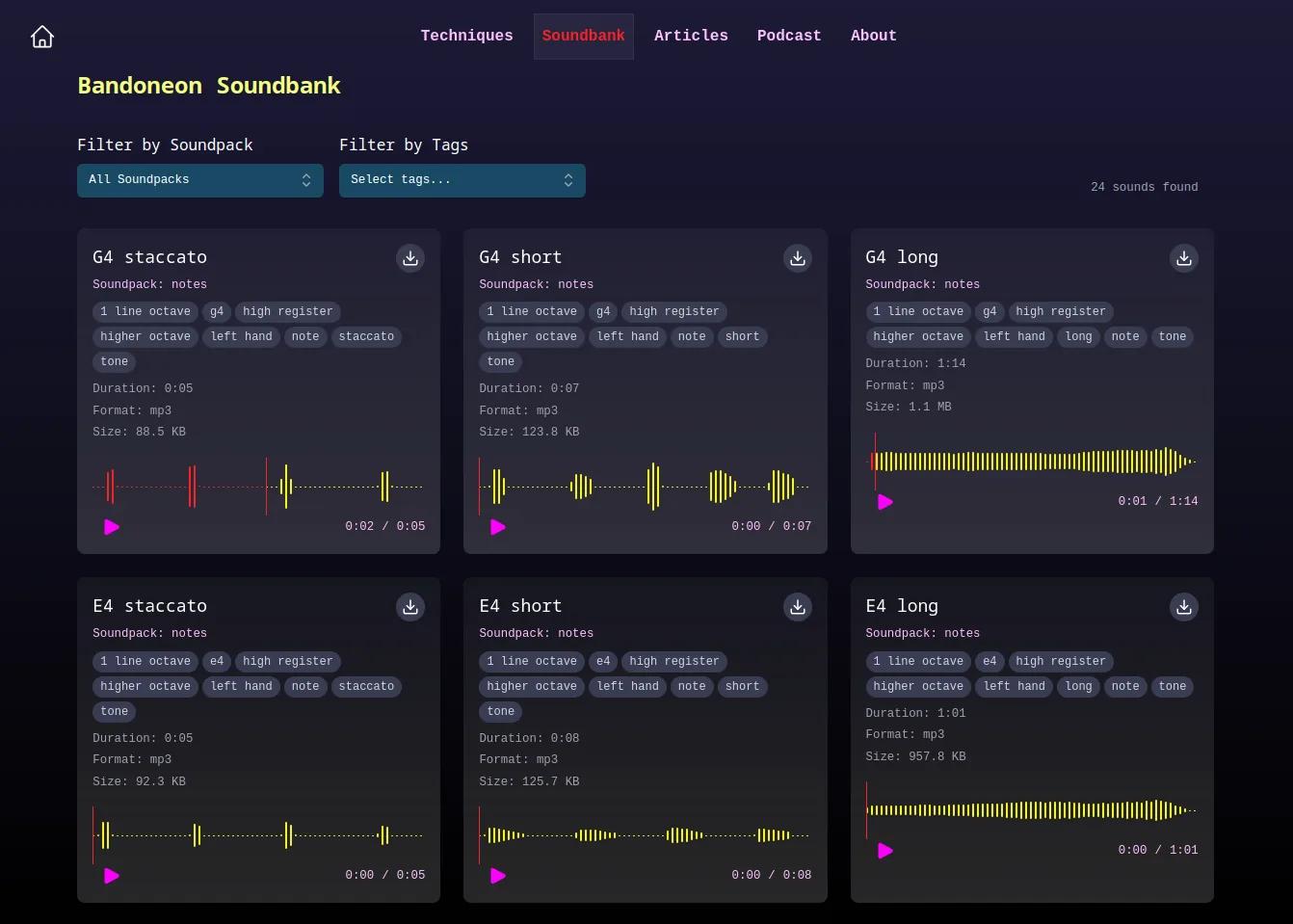Screen dimensions: 1293x924
Task: Toggle the left hand tag on G4 long
Action: pos(1014,336)
